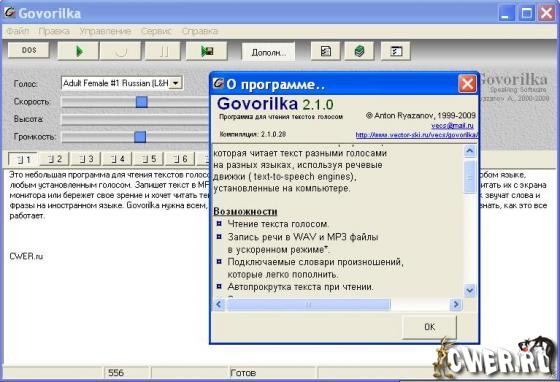
Task: Click the scroll up arrow in About text
Action: click(470, 151)
